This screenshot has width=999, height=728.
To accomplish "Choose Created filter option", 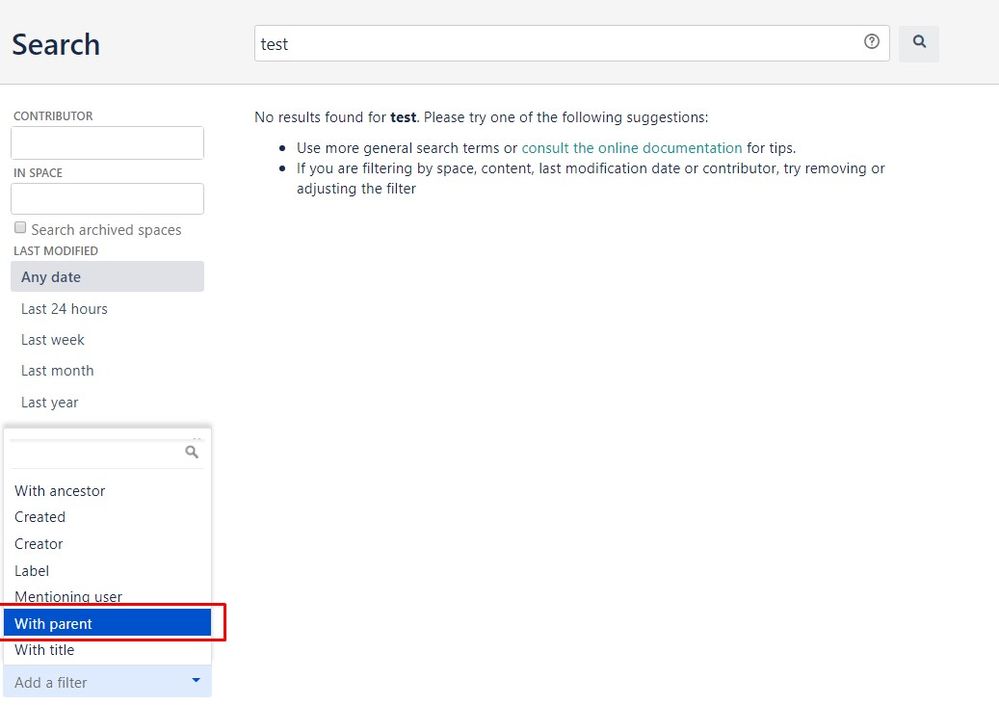I will coord(107,517).
